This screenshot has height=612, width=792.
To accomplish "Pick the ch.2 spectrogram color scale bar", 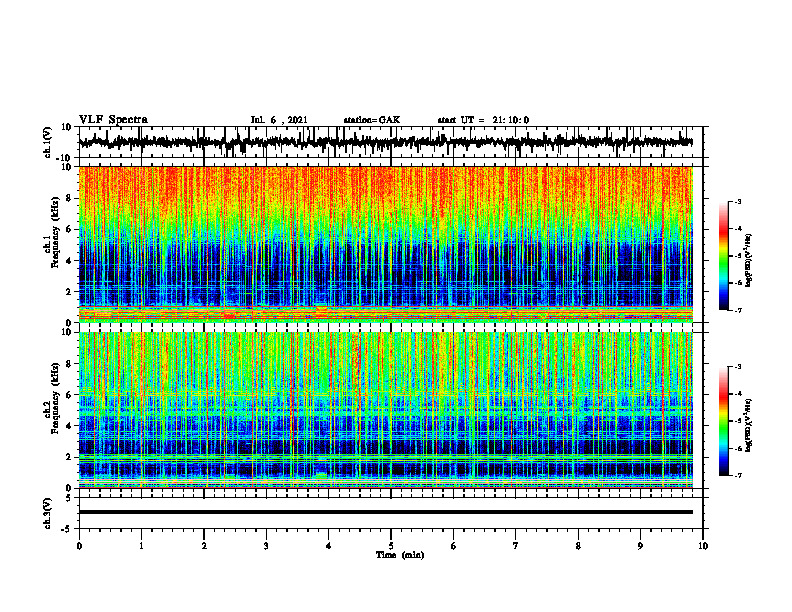I will point(723,421).
